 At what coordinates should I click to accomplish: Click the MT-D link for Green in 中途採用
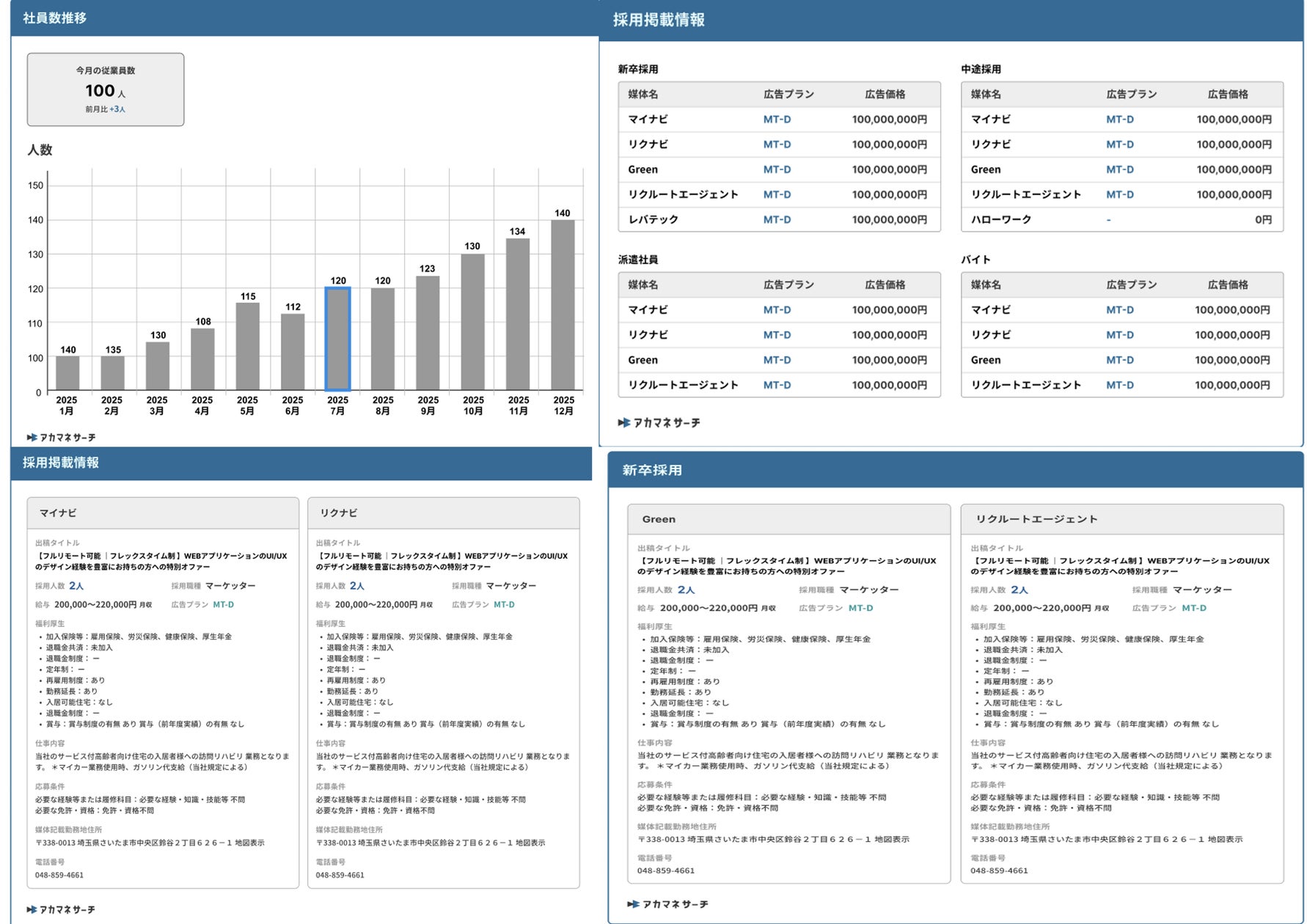1120,169
